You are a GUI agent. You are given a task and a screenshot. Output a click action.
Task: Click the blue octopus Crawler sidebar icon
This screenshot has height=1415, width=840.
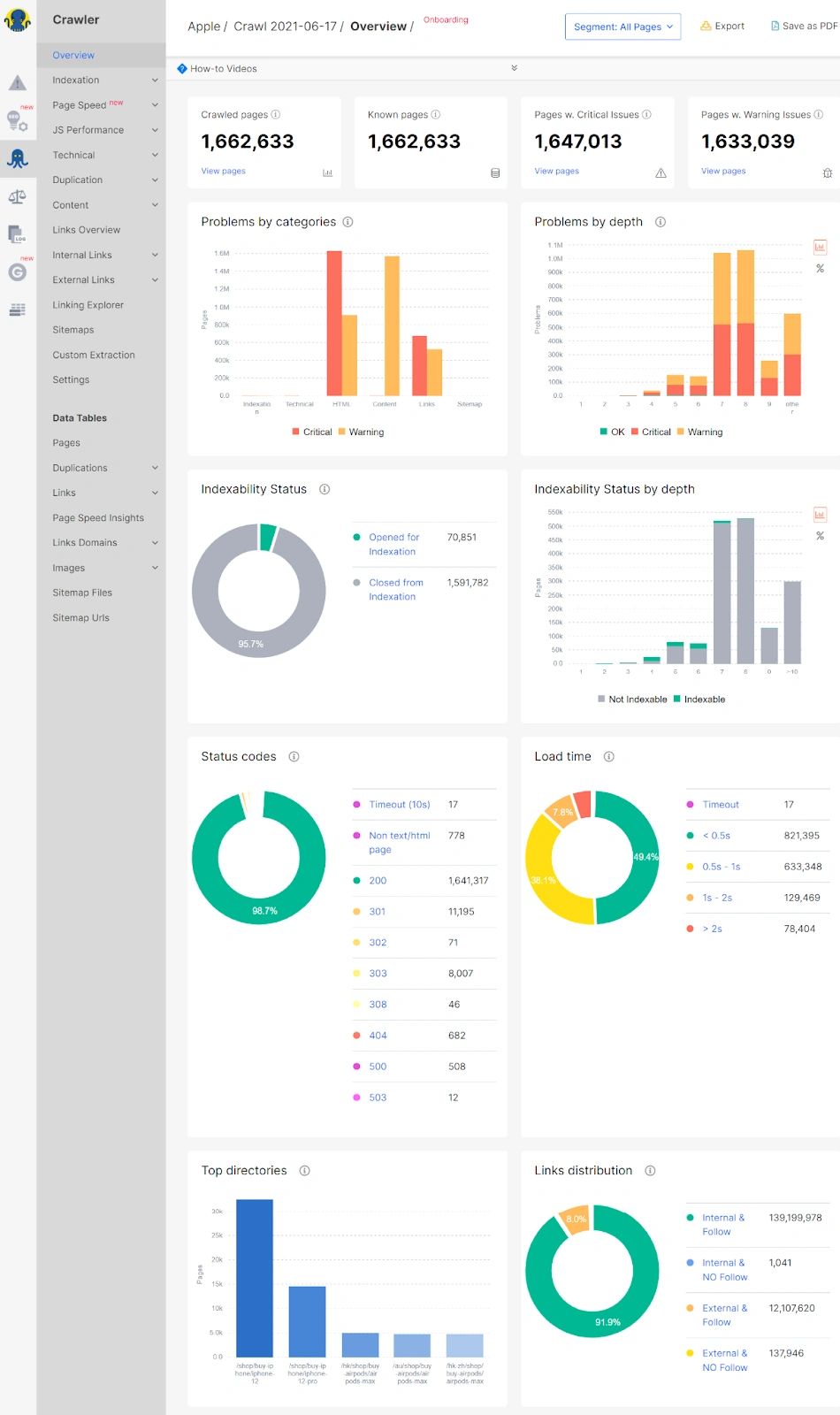[x=18, y=159]
